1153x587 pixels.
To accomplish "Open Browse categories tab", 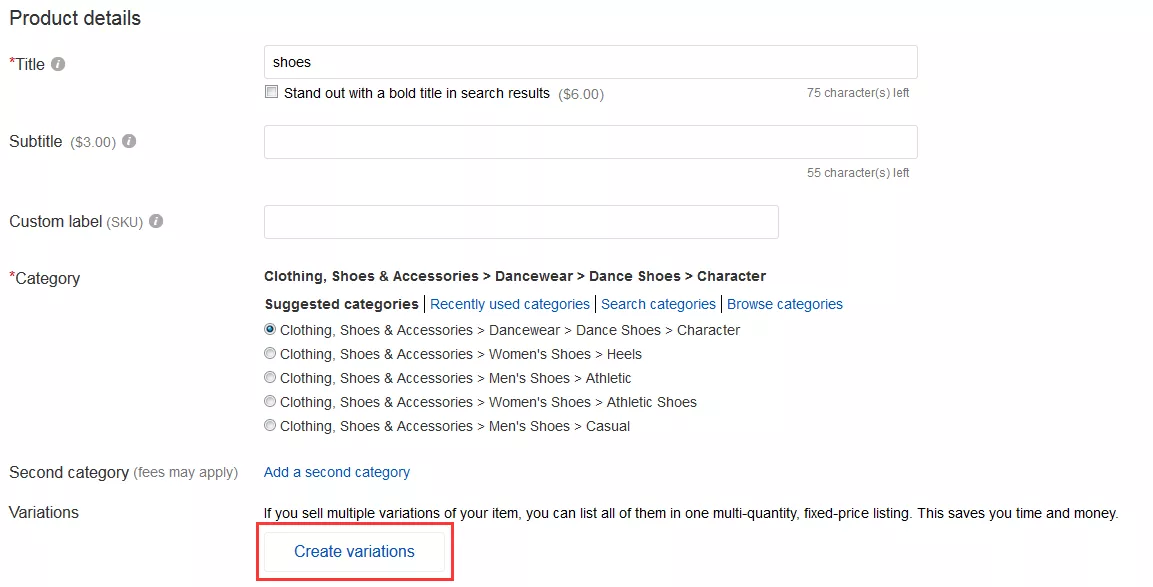I will (785, 304).
